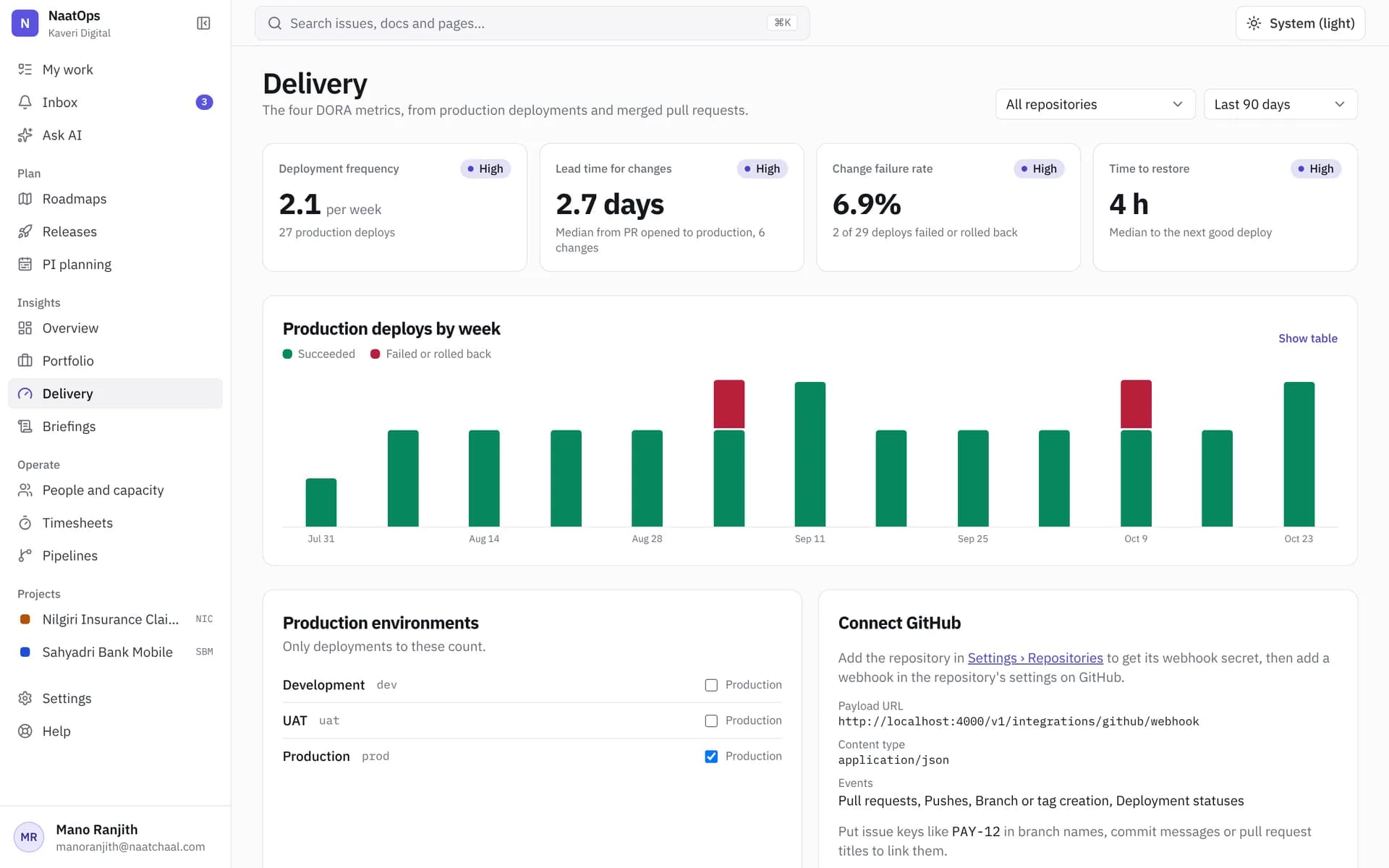Viewport: 1389px width, 868px height.
Task: Click the Pipelines branch icon
Action: point(25,556)
